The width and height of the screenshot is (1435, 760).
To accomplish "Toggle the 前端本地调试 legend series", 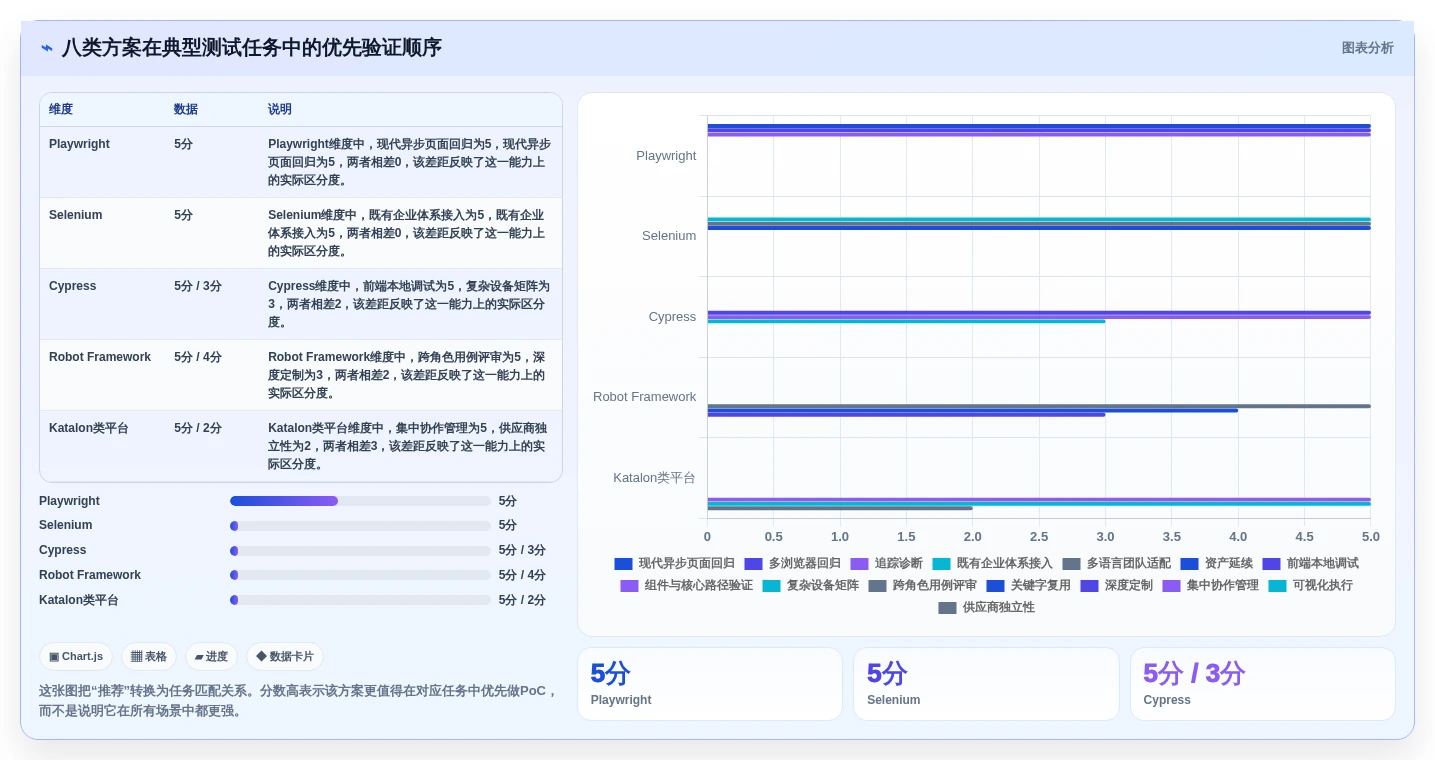I will 1310,564.
